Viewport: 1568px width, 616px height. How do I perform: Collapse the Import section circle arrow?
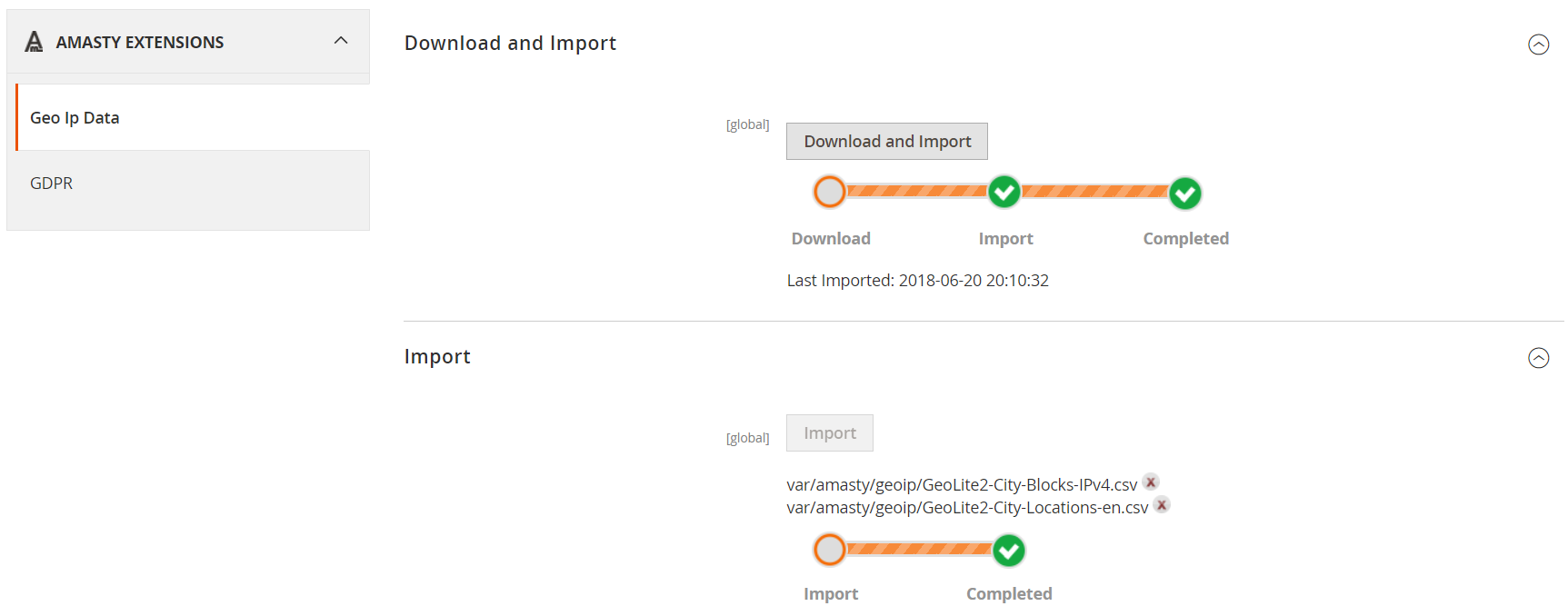pyautogui.click(x=1538, y=358)
